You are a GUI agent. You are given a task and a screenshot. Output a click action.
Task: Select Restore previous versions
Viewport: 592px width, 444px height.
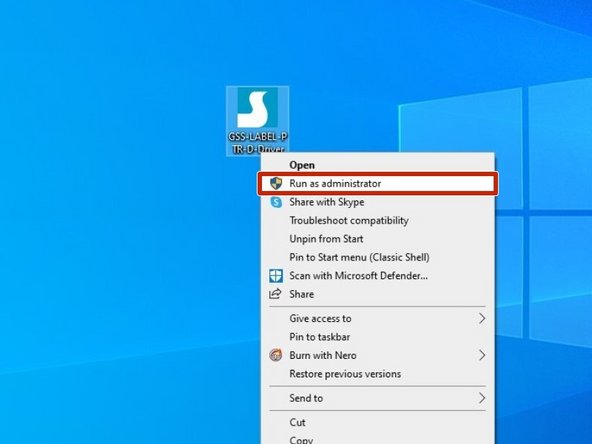point(378,374)
